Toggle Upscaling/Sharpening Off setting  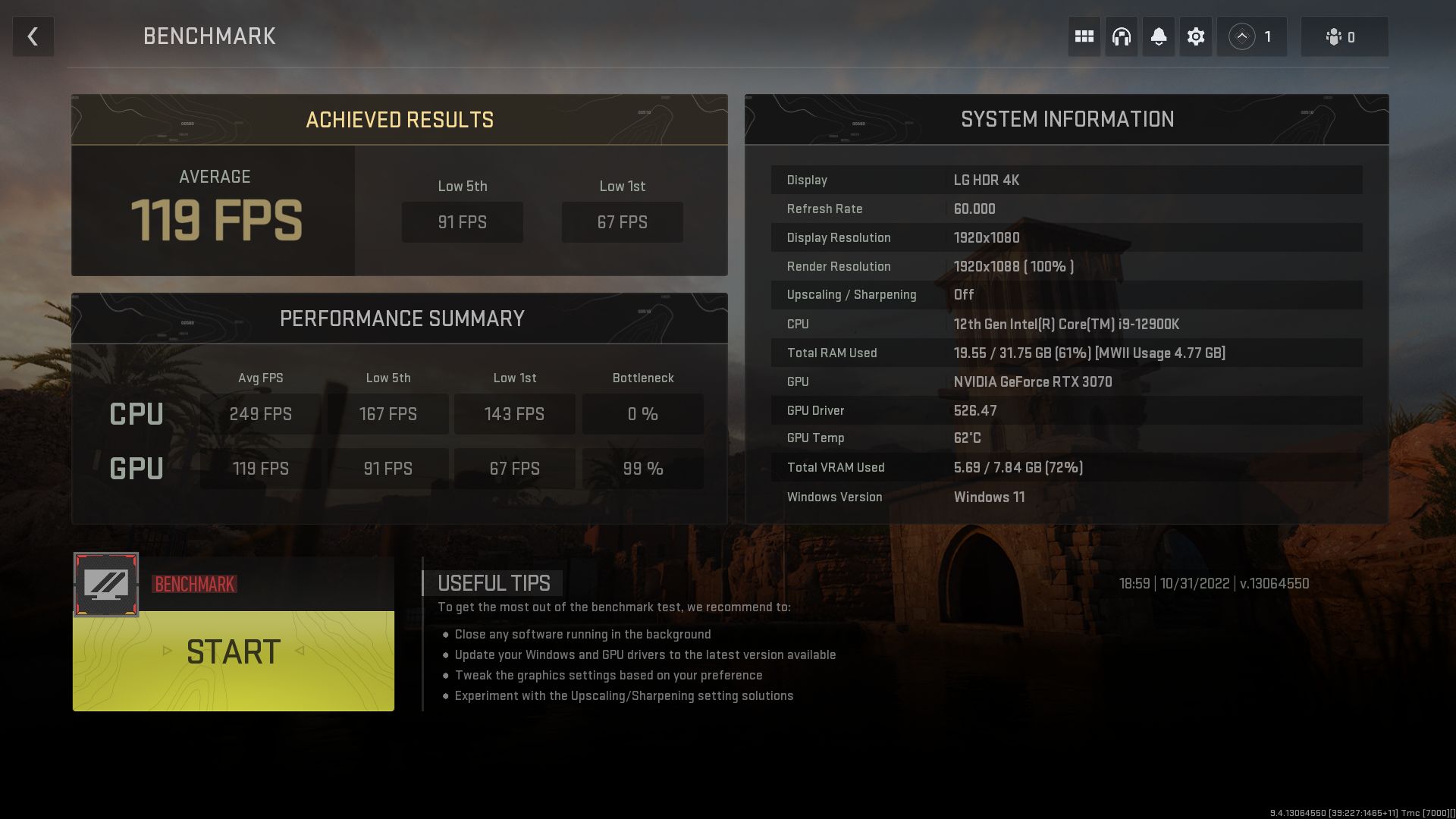[963, 294]
